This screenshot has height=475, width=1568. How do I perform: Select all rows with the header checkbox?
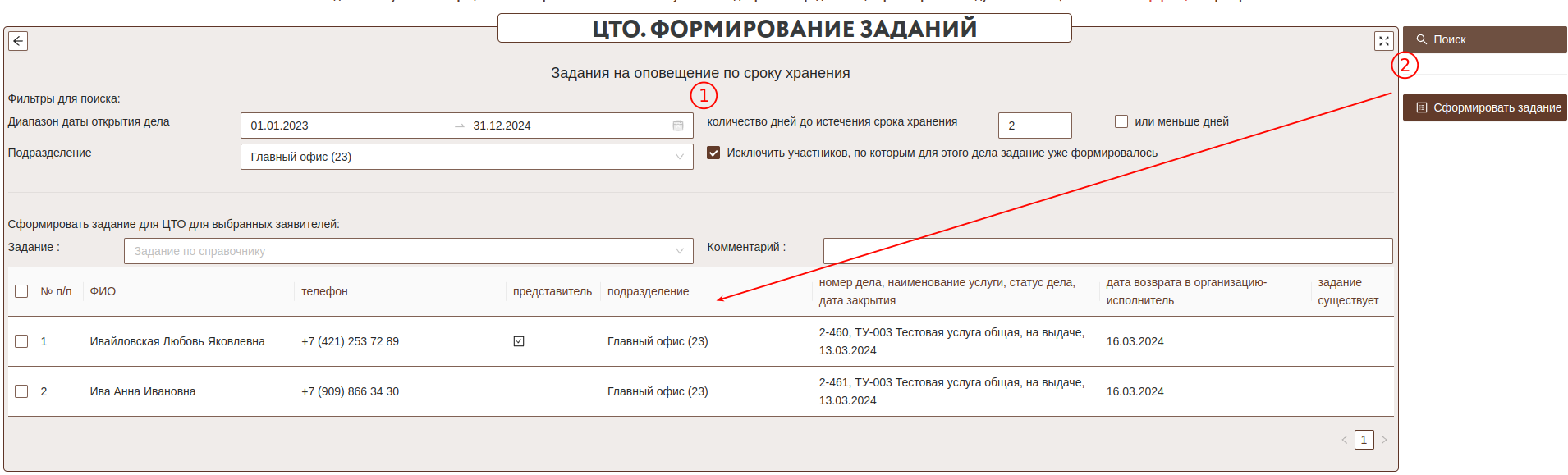(x=21, y=291)
